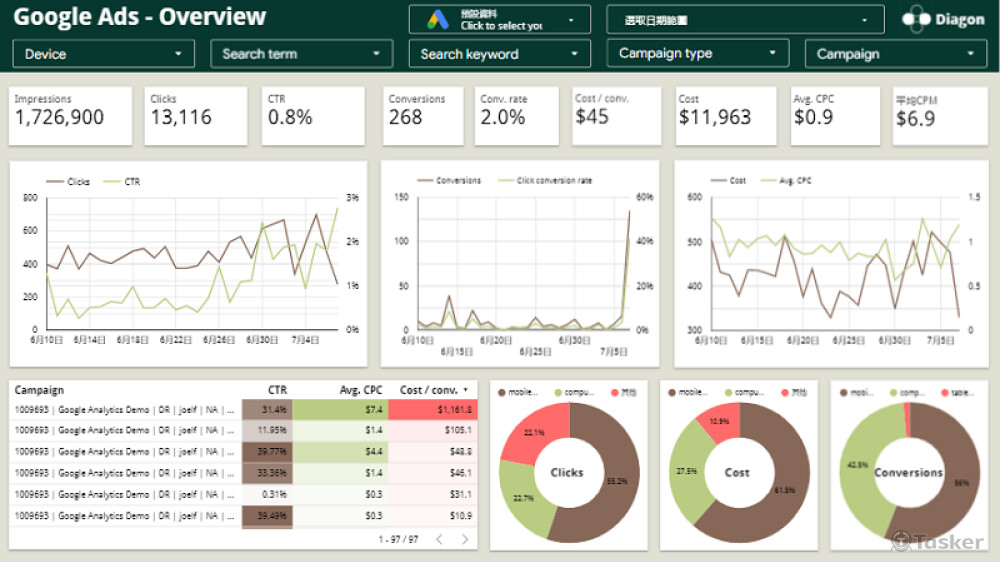Click the Diagon logo
This screenshot has width=1000, height=562.
pos(944,20)
